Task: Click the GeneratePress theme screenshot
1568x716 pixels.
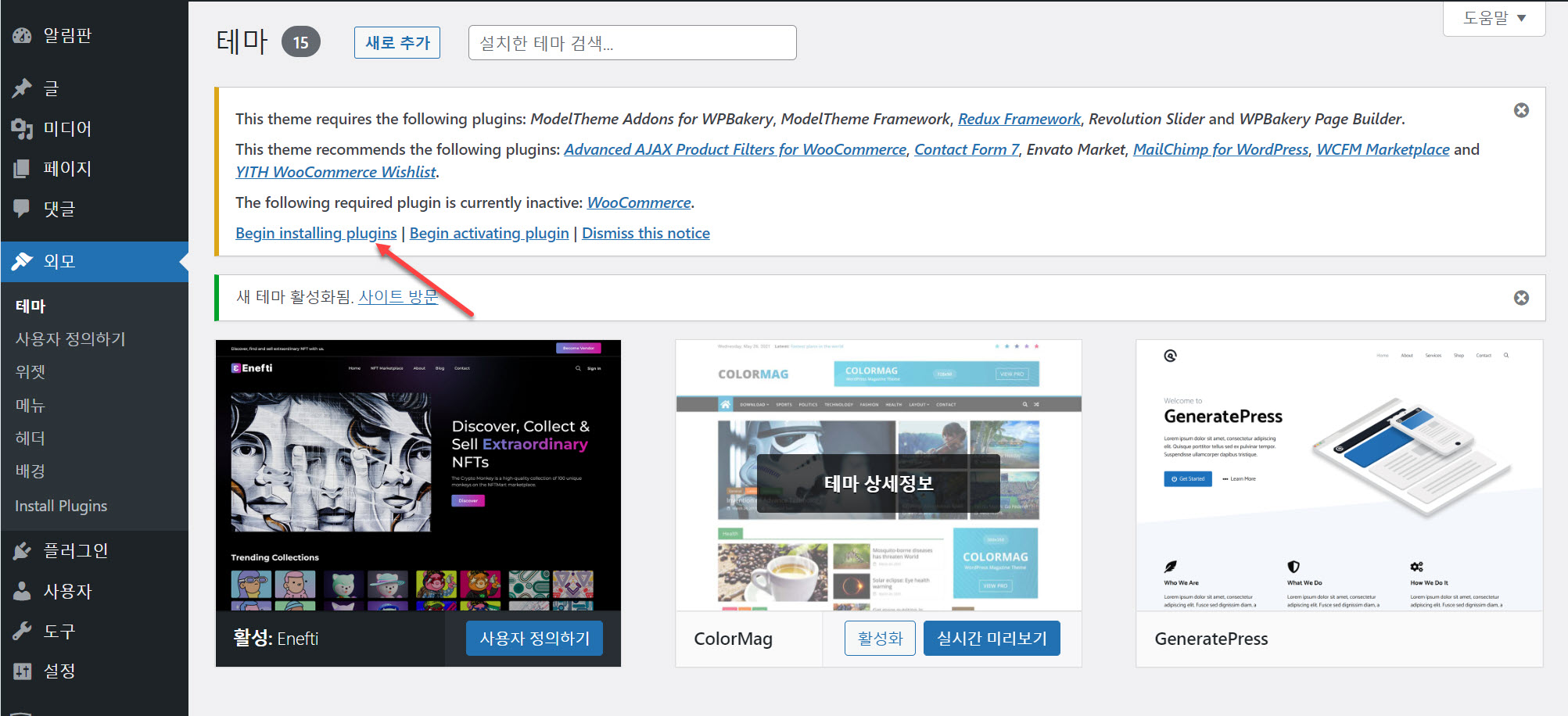Action: (x=1340, y=475)
